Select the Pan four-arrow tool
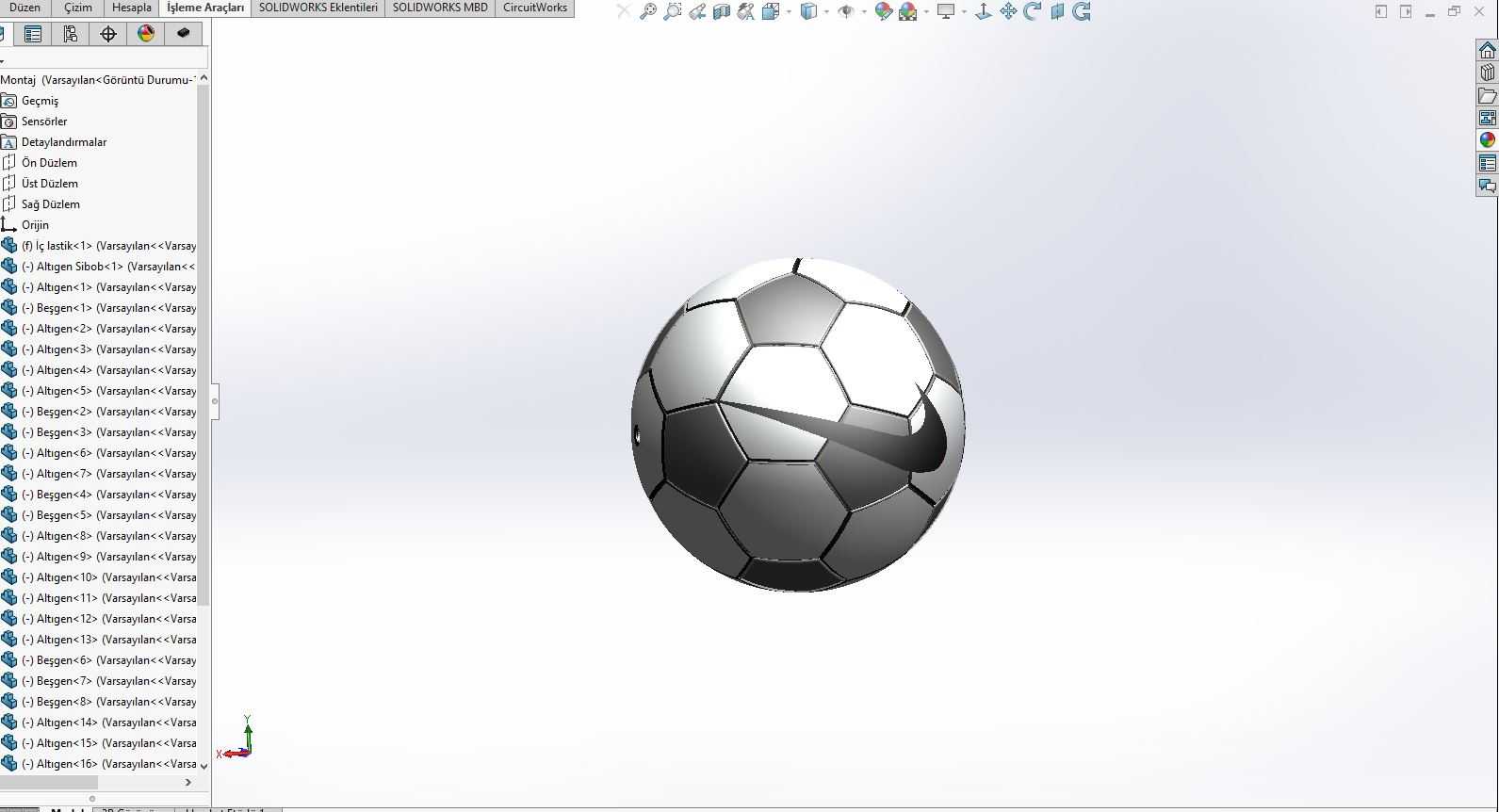The image size is (1499, 812). [1008, 11]
